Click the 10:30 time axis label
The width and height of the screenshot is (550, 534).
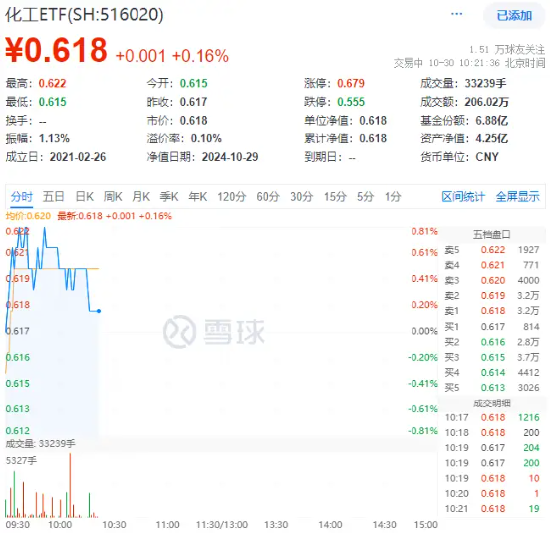[x=114, y=525]
